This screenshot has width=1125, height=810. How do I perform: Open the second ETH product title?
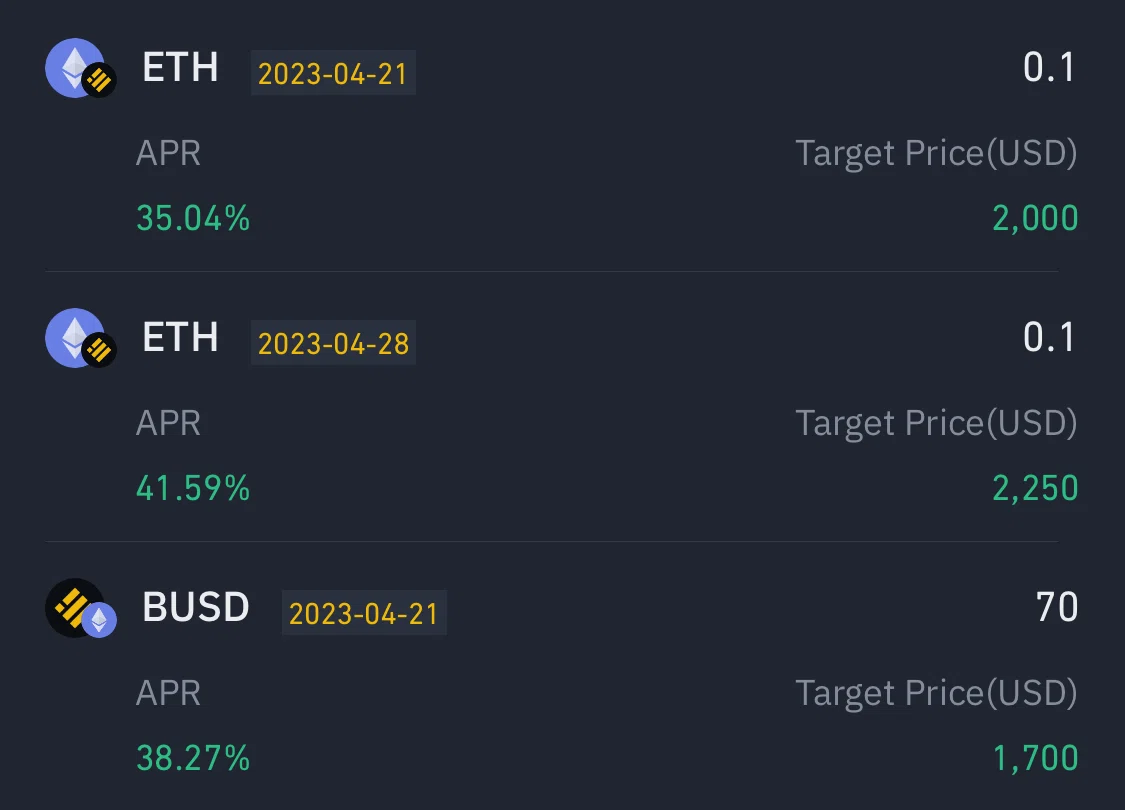(180, 337)
